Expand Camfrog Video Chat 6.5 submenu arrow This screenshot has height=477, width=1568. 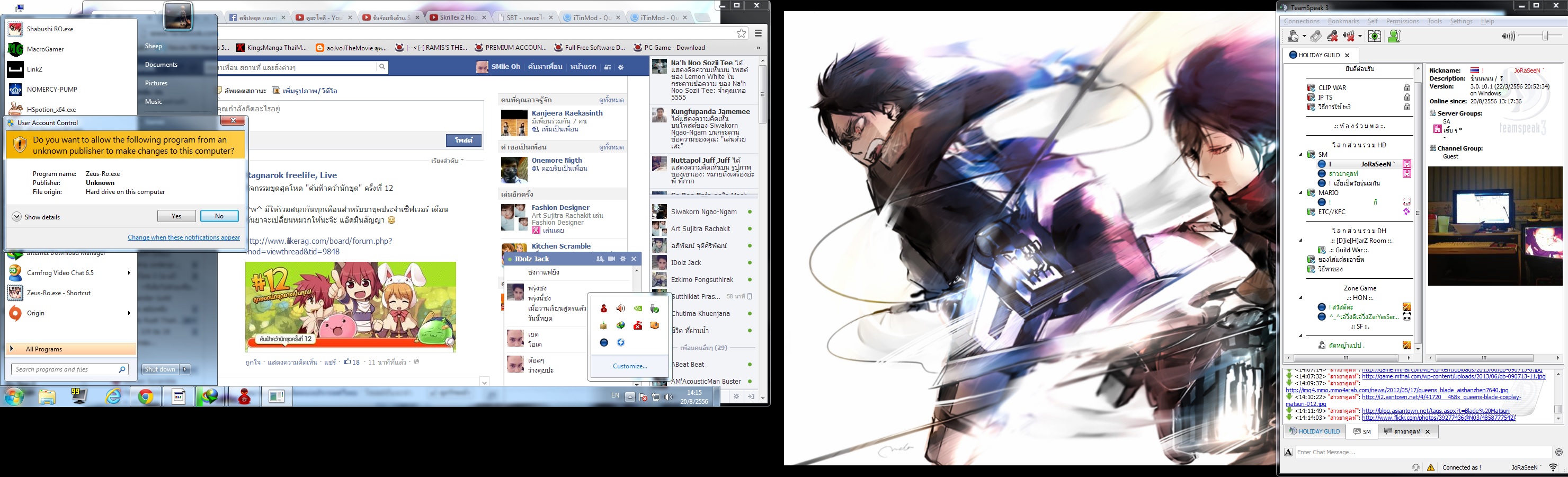pos(129,273)
